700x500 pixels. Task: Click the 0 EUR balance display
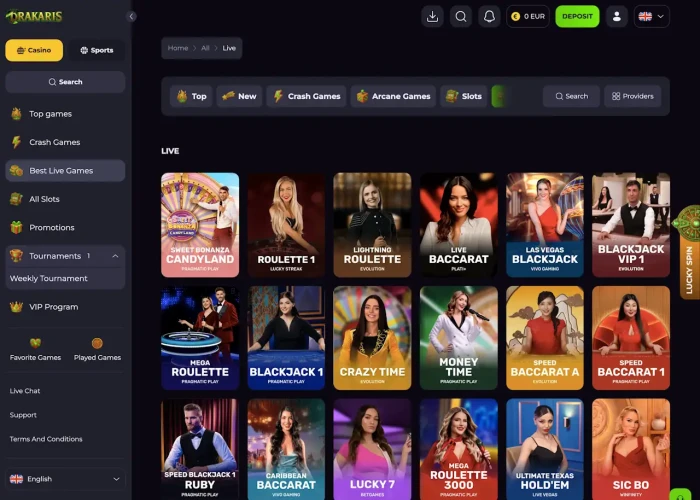click(x=528, y=17)
